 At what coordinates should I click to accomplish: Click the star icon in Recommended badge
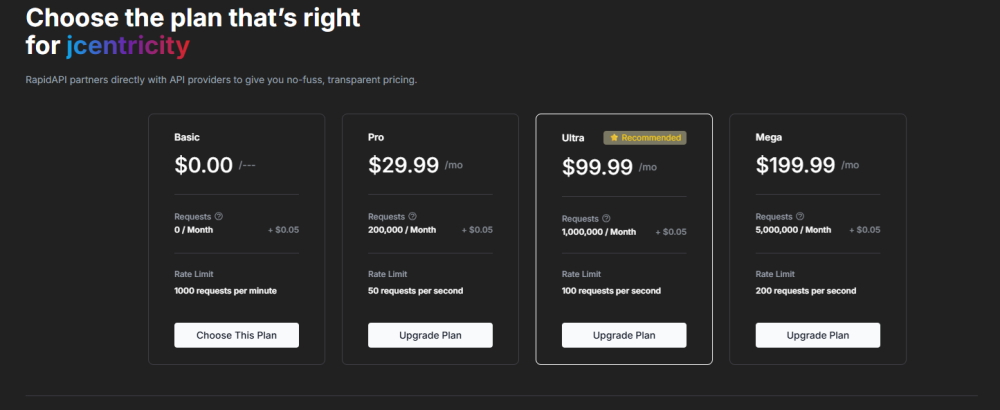614,138
